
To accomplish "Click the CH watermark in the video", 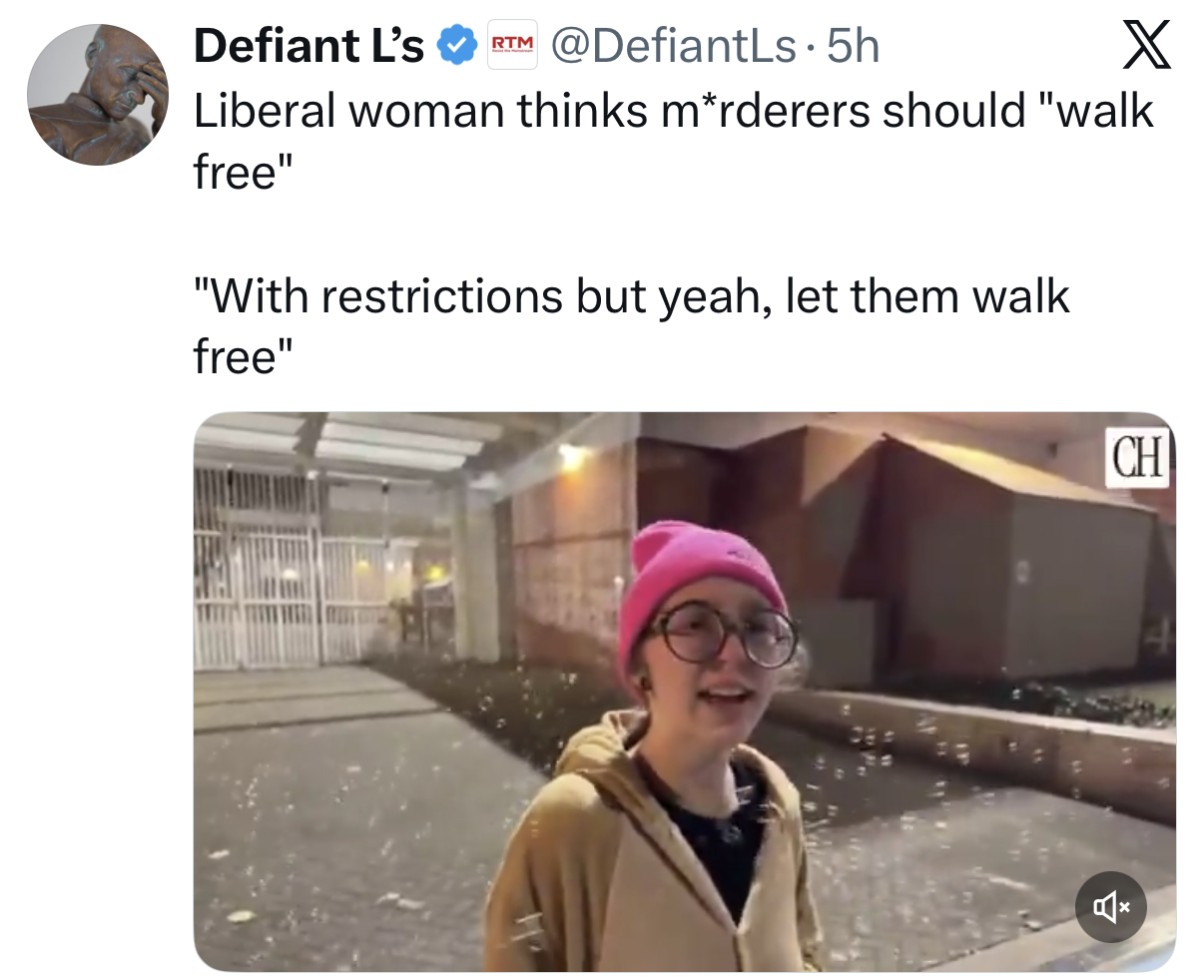I will pyautogui.click(x=1138, y=458).
